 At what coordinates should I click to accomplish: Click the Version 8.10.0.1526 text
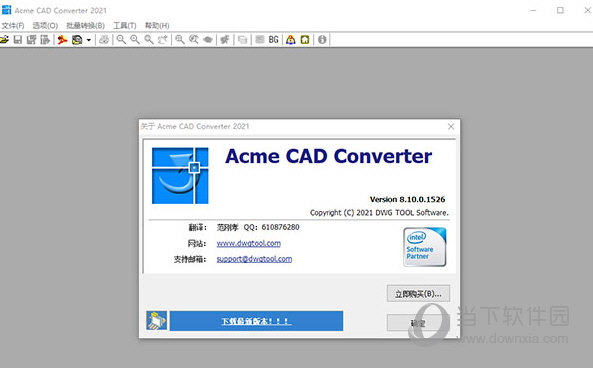point(407,199)
